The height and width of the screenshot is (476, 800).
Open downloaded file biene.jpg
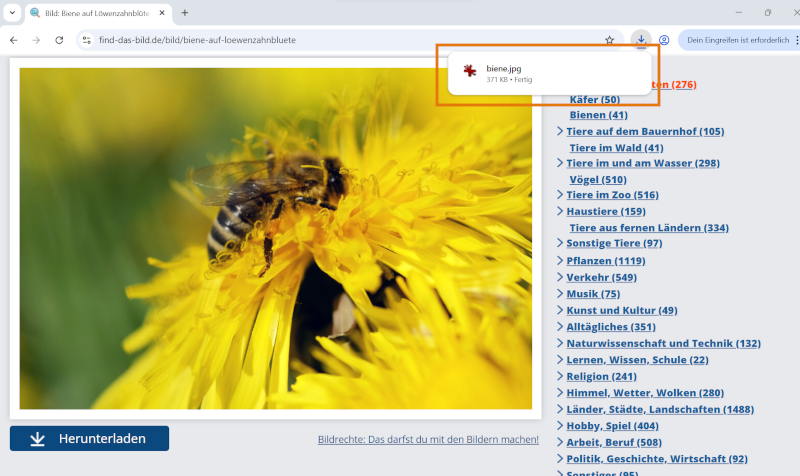click(504, 68)
